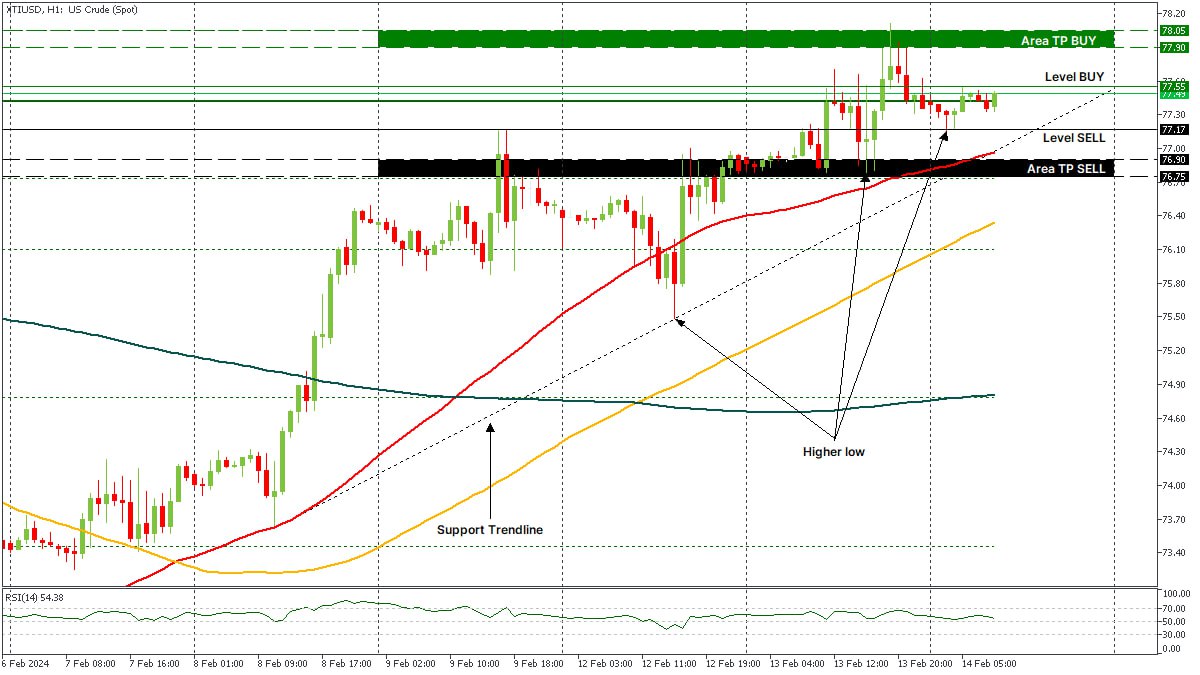1200x675 pixels.
Task: Select the Level BUY label
Action: (1074, 76)
